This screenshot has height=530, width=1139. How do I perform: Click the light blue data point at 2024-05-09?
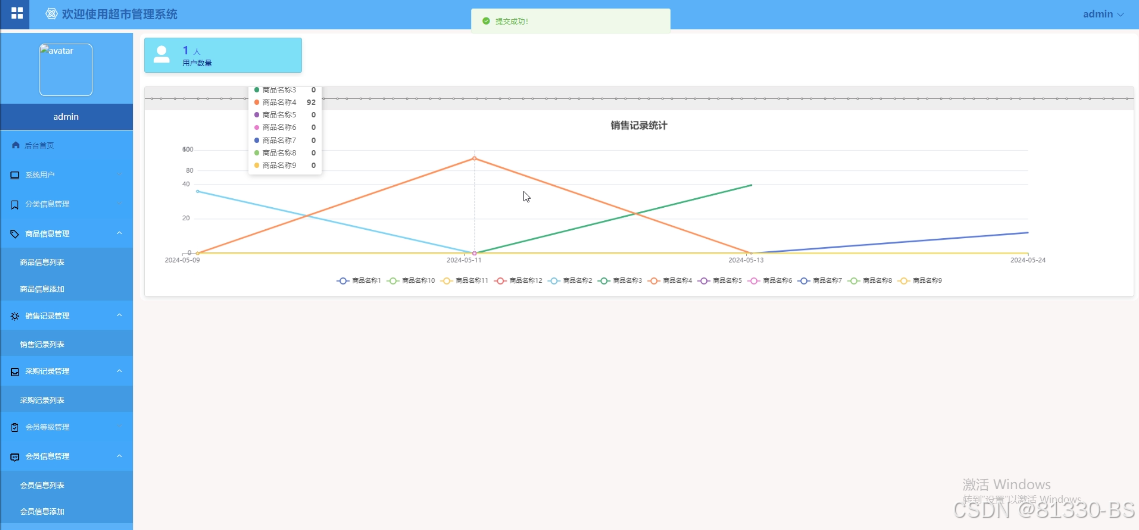198,191
